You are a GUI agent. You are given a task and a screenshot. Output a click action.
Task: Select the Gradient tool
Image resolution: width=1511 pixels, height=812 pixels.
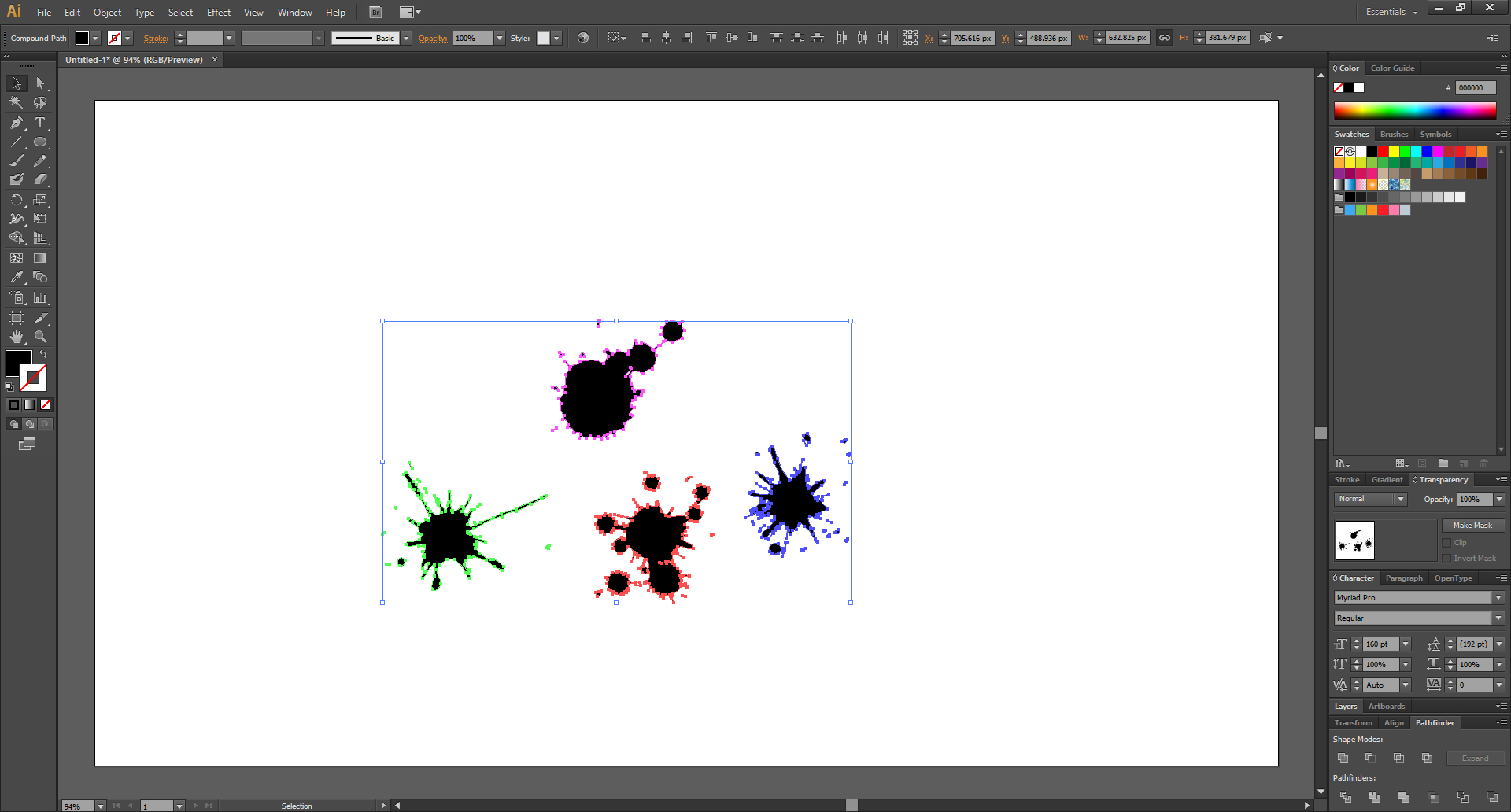pos(40,258)
